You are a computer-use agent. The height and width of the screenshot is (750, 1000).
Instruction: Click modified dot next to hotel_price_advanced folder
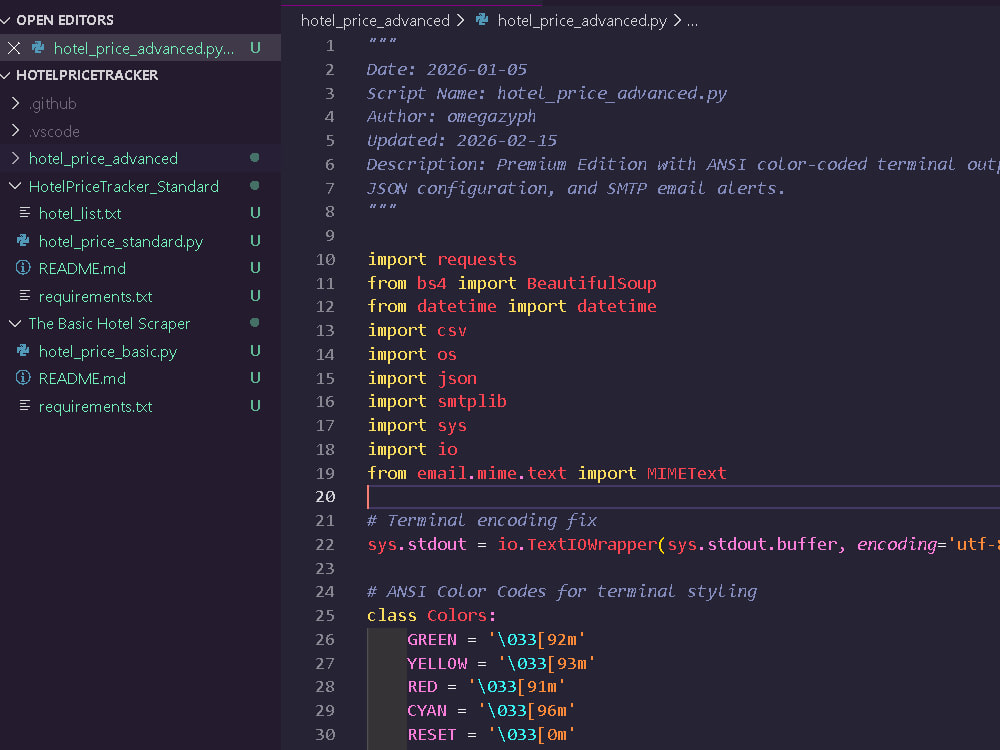254,158
